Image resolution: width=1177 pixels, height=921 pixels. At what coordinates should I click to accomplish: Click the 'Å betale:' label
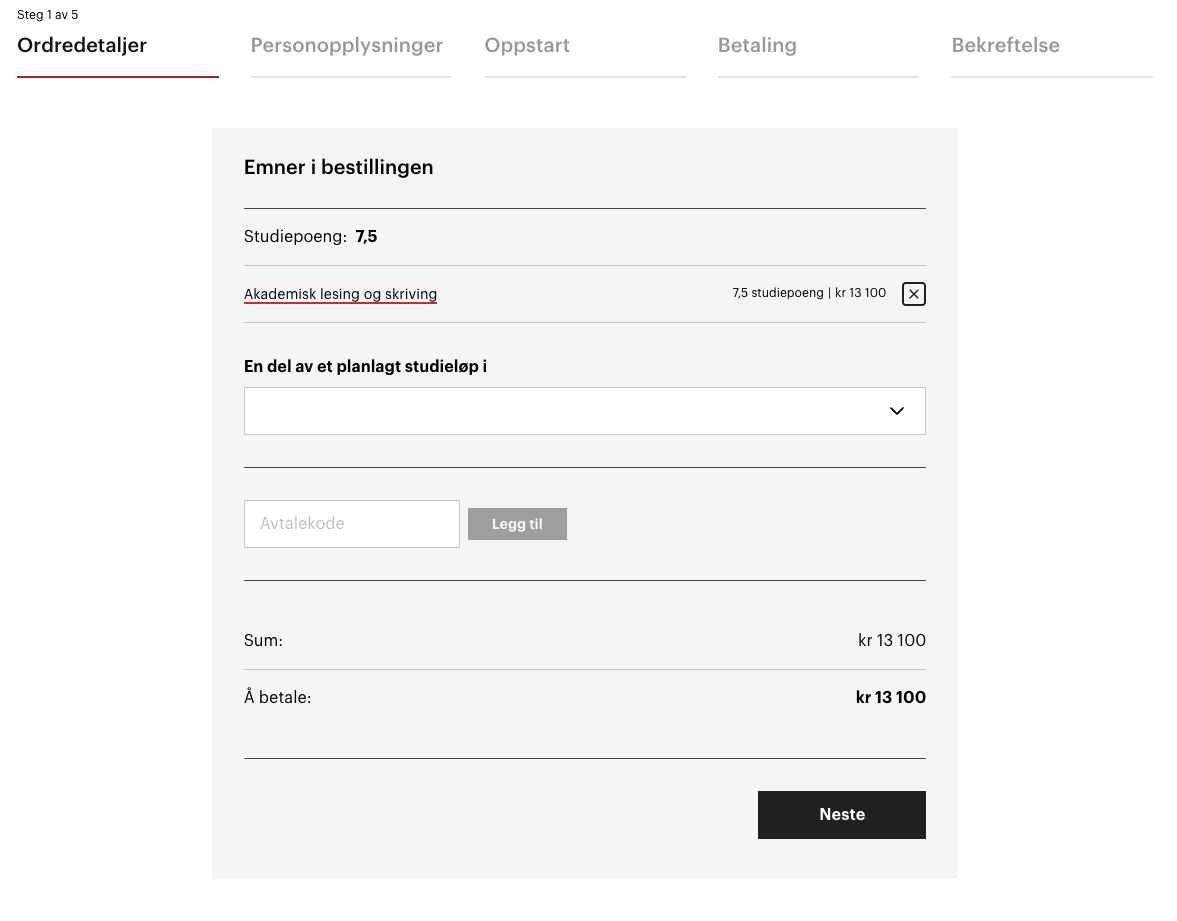277,697
